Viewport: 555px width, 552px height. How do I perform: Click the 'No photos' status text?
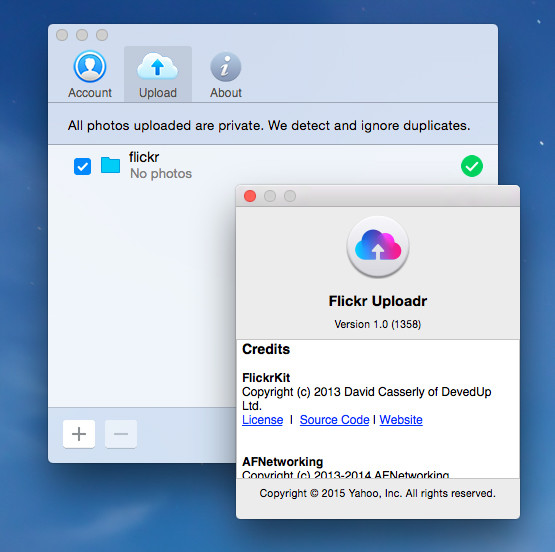pyautogui.click(x=161, y=173)
